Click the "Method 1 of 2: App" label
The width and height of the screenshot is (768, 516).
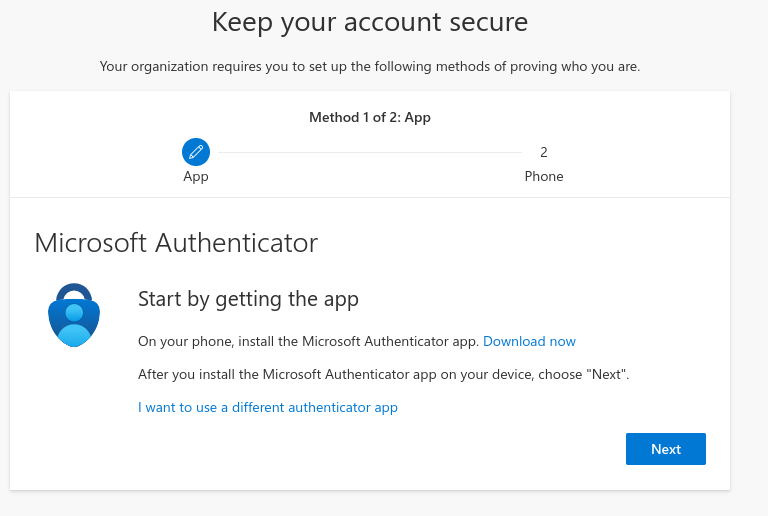[370, 117]
